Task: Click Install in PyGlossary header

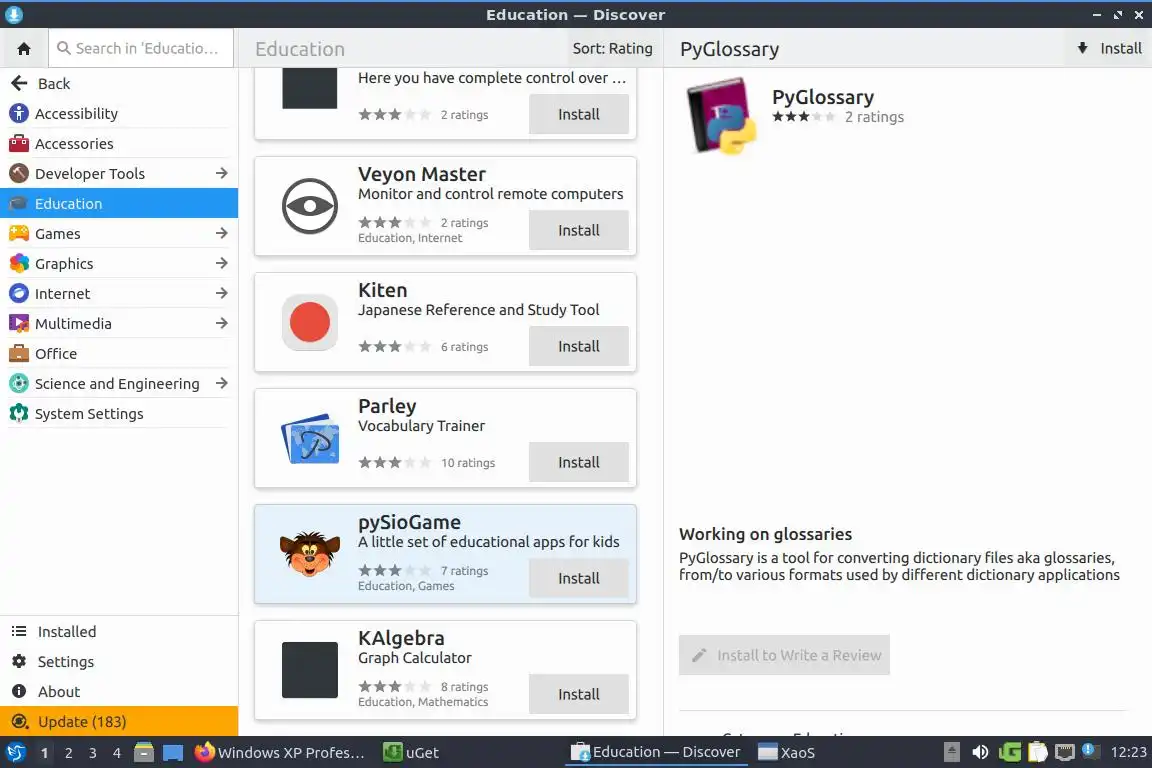Action: tap(1109, 49)
